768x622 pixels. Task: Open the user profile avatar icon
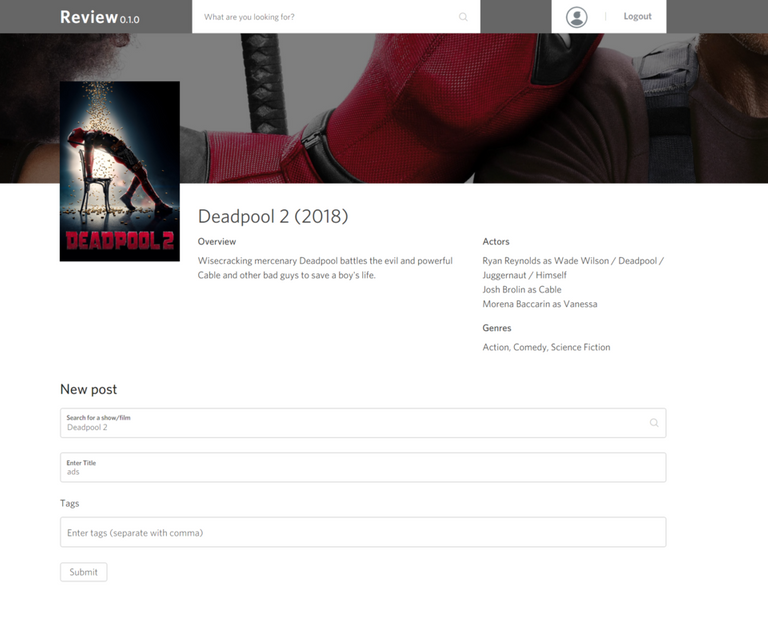(576, 17)
